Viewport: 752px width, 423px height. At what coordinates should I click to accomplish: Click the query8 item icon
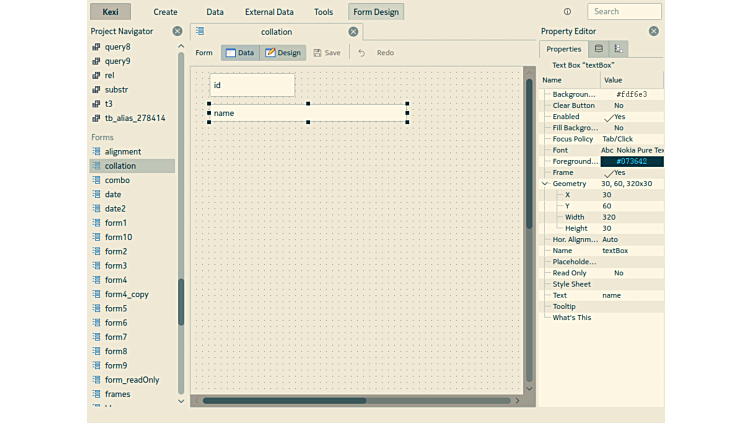tap(96, 47)
